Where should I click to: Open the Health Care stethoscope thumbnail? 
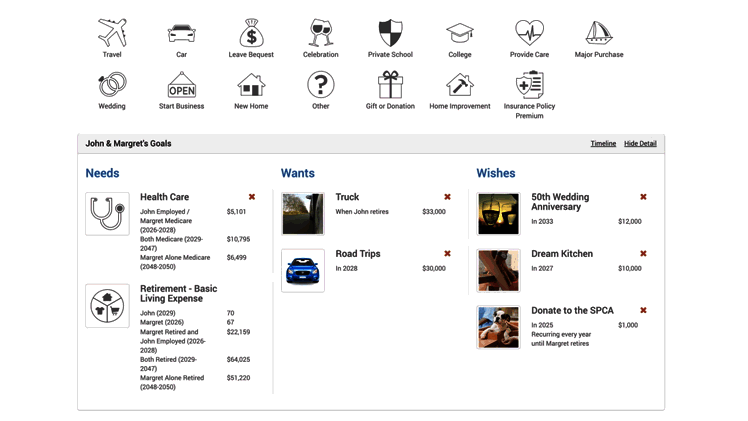(107, 214)
